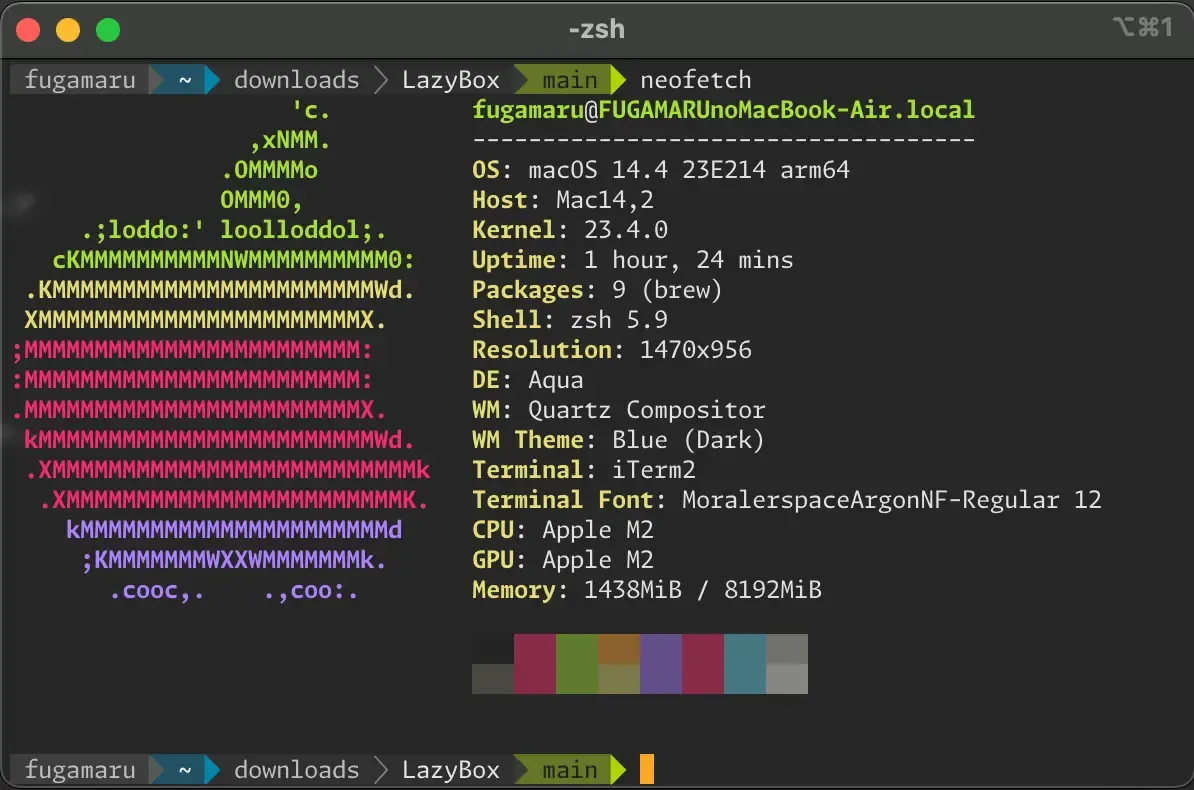Viewport: 1194px width, 790px height.
Task: Click the Kernel: 23.4.0 line
Action: coord(570,230)
